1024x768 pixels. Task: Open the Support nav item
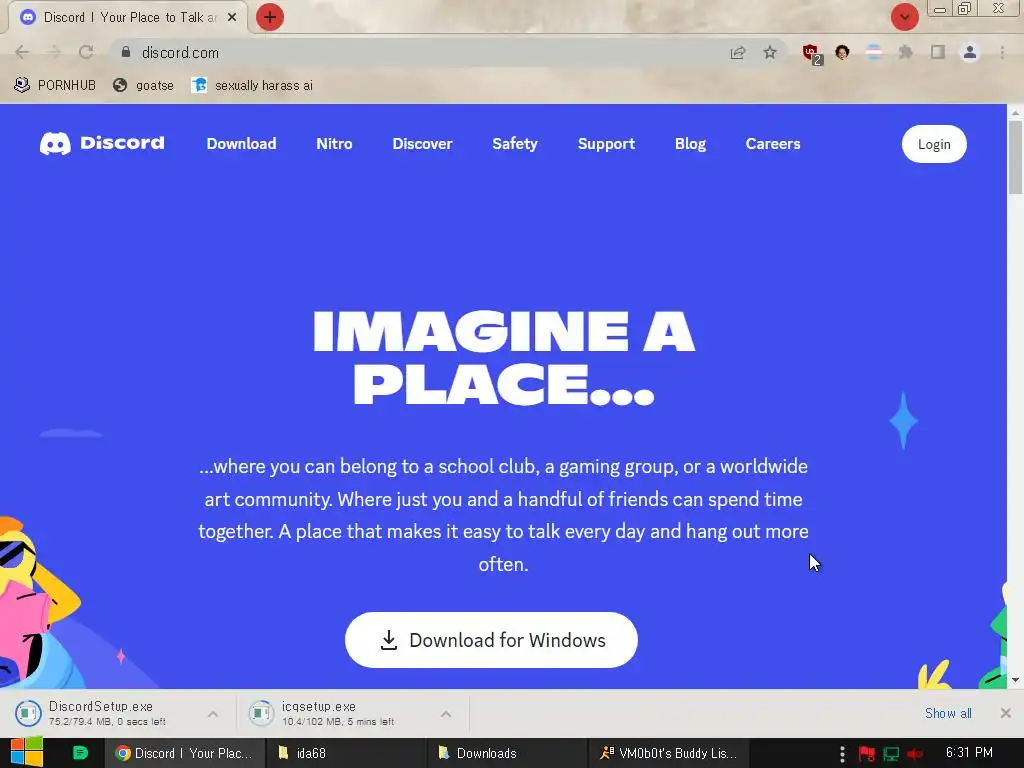[606, 144]
